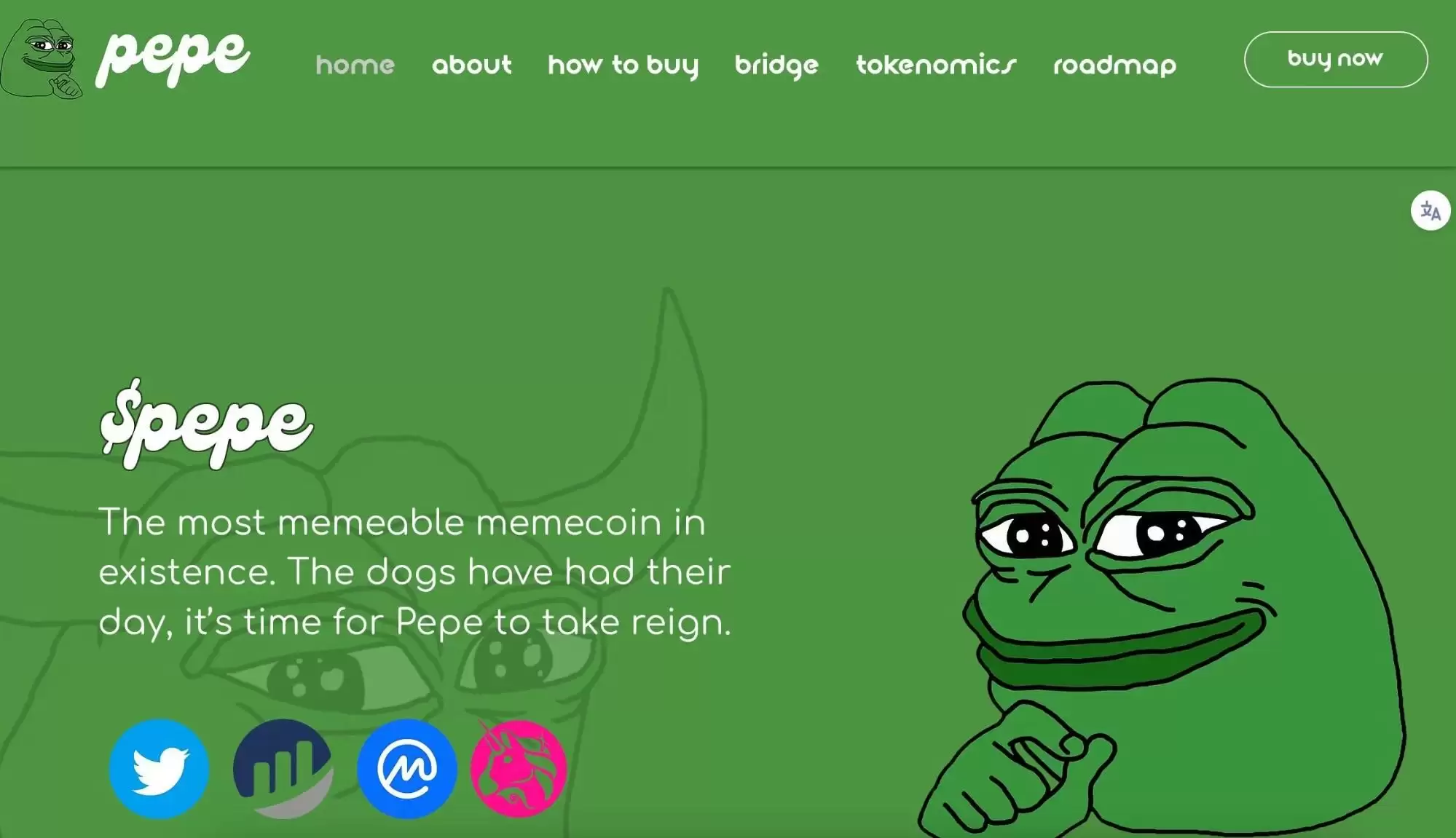Click the pepe wordmark in the header
The width and height of the screenshot is (1456, 838).
point(173,58)
